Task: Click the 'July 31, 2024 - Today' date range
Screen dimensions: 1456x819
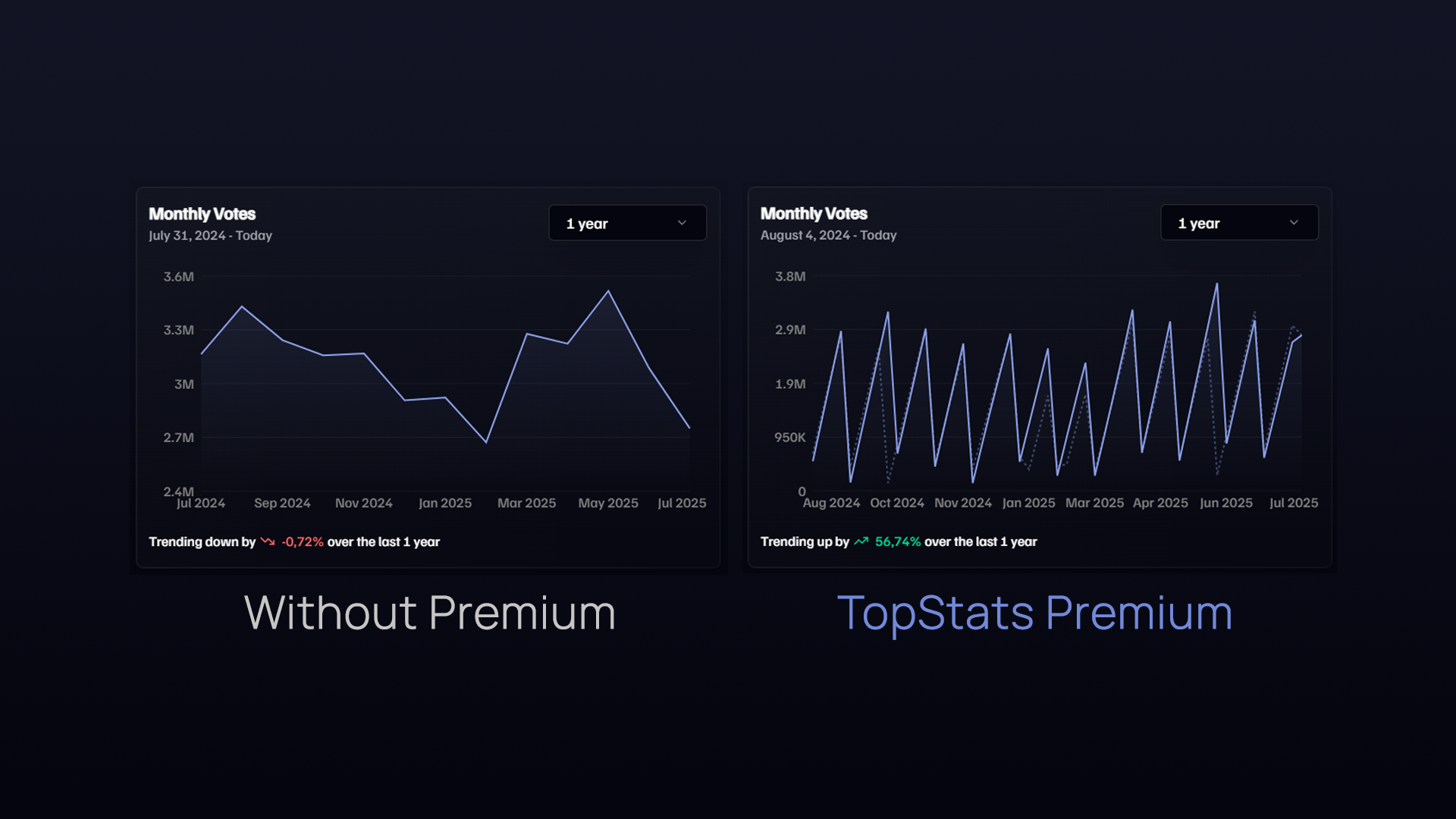Action: (210, 235)
